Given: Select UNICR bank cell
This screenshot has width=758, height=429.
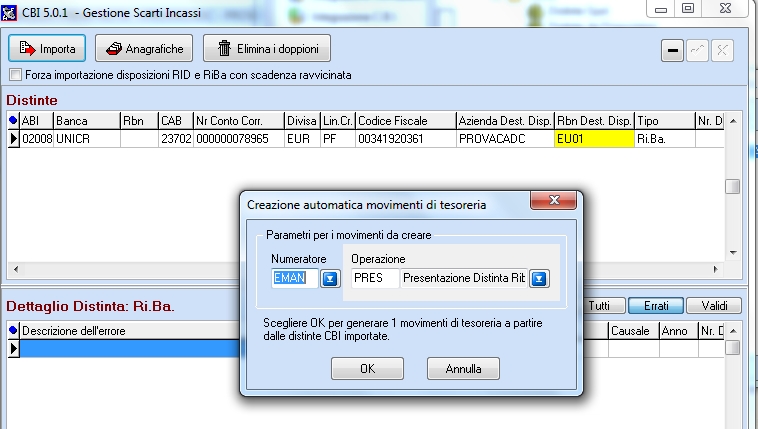Looking at the screenshot, I should tap(87, 139).
